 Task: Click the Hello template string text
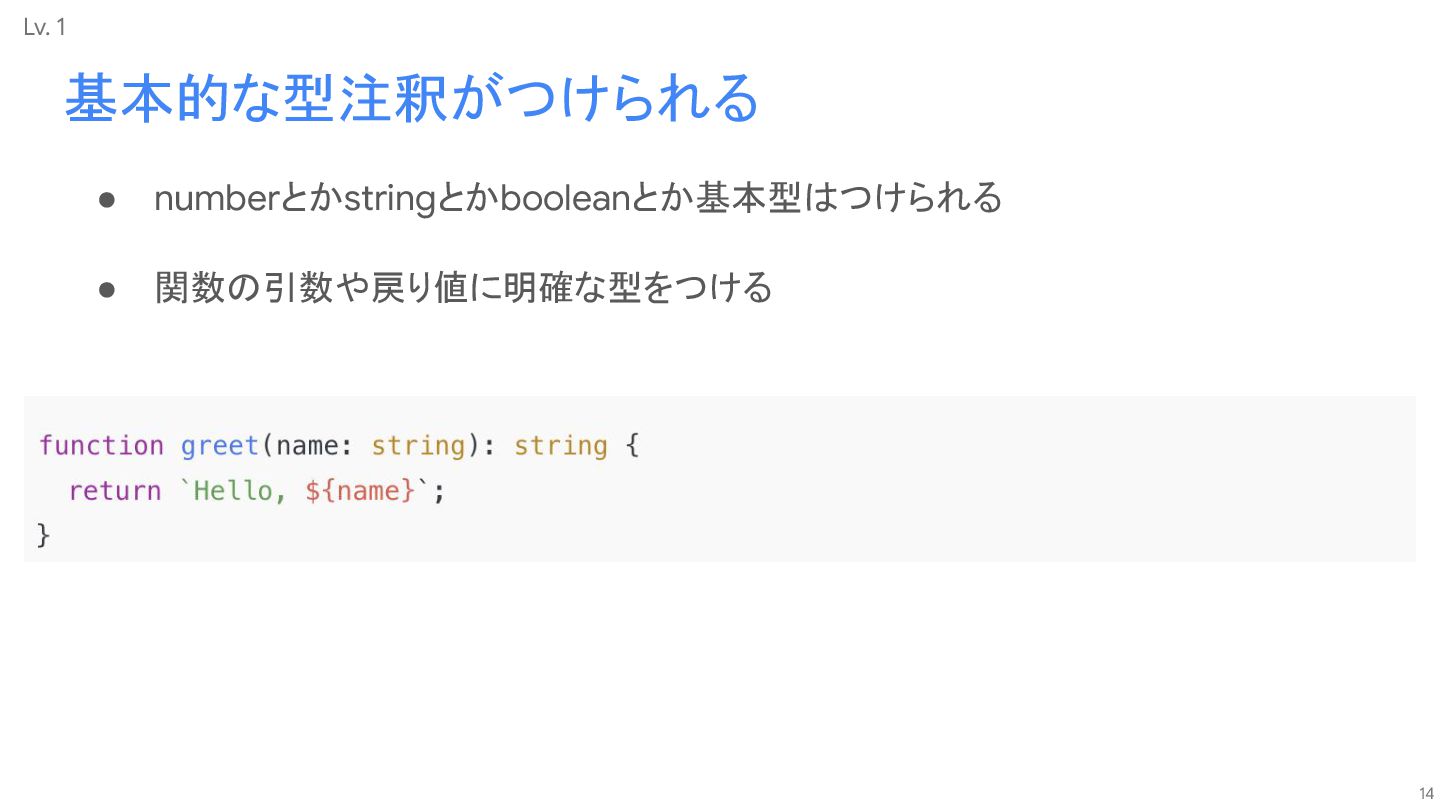pos(239,491)
